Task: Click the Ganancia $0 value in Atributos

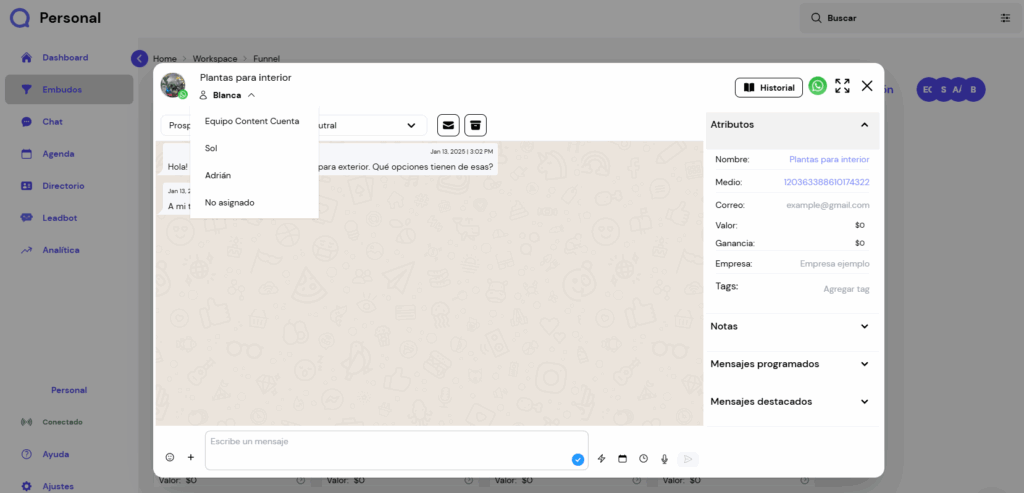Action: [x=859, y=243]
